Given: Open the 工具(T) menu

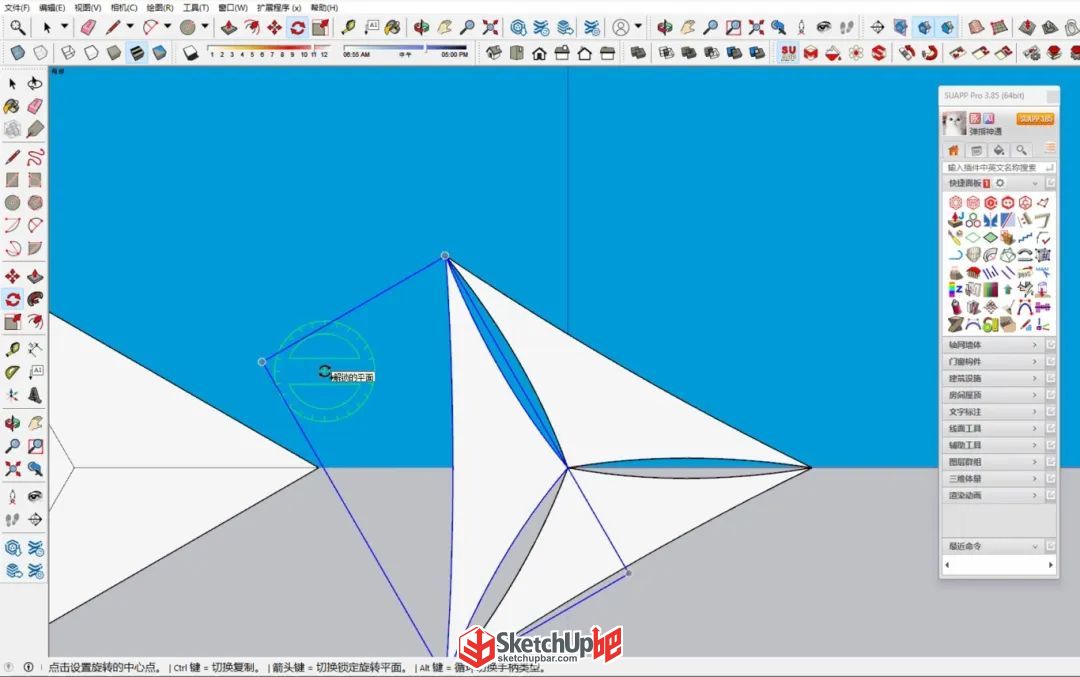Looking at the screenshot, I should [196, 8].
